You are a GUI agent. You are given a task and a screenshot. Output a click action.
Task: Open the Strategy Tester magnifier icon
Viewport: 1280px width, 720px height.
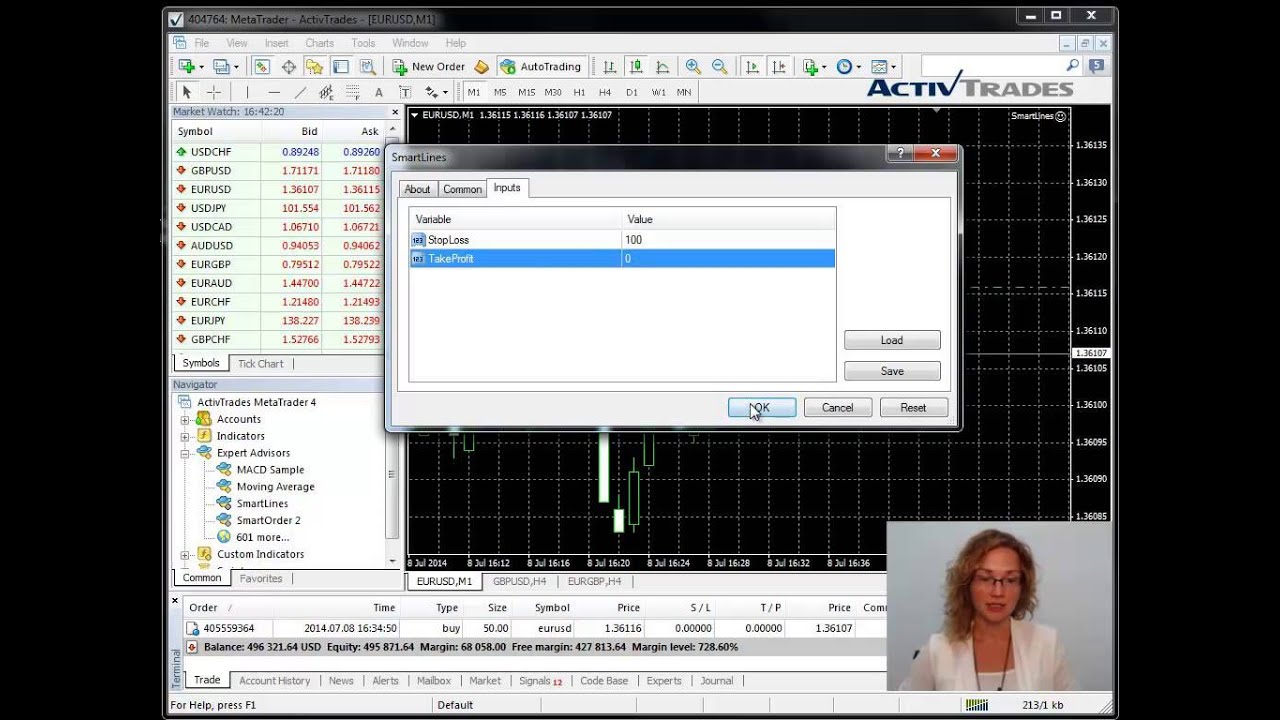point(367,66)
